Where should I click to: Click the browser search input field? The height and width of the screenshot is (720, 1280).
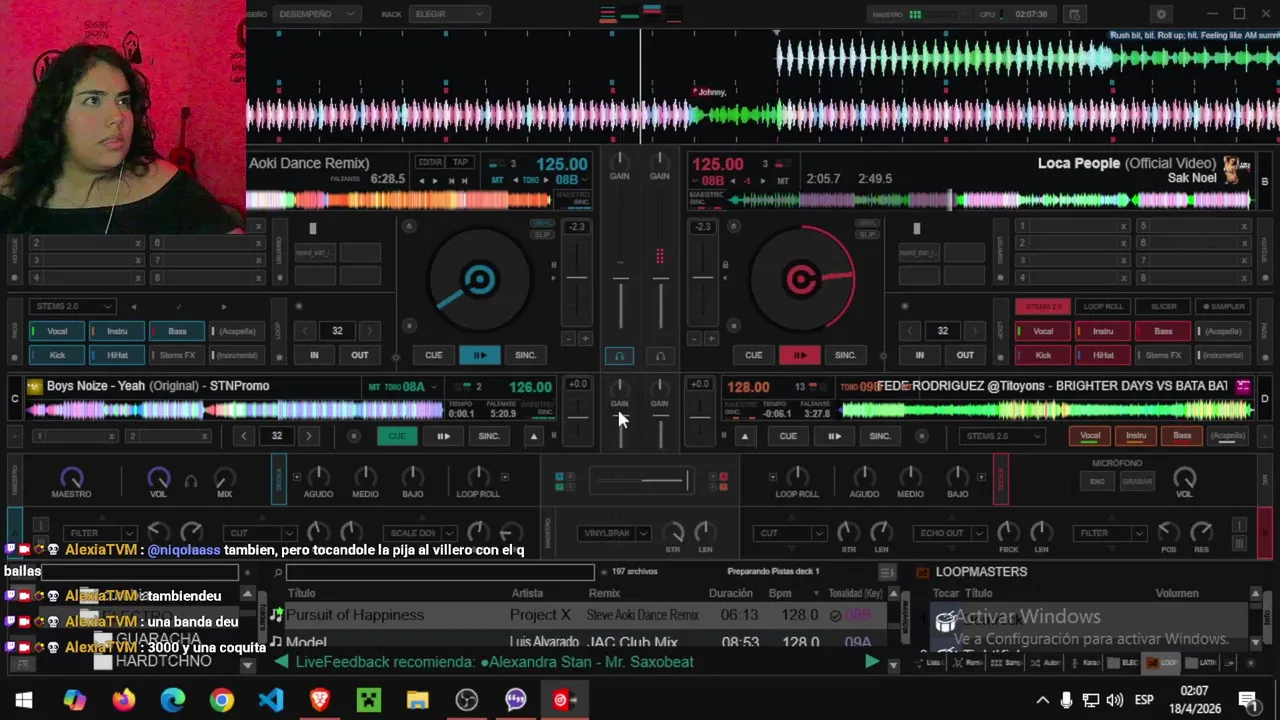[440, 572]
